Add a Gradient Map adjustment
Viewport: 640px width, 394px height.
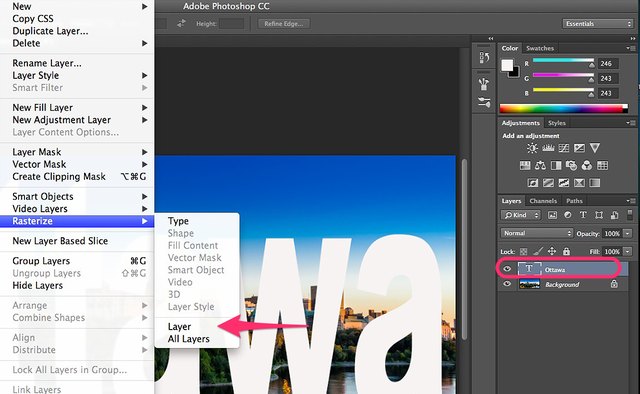595,183
